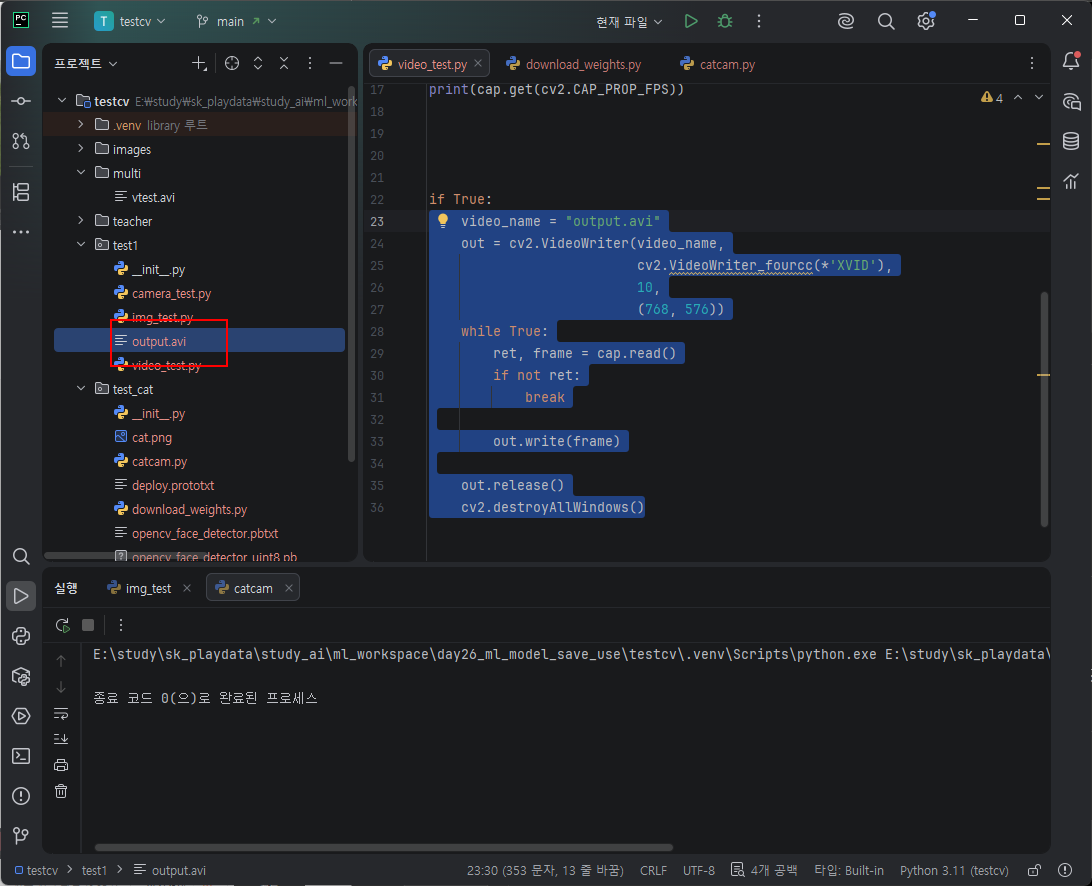Open IDE settings gear

(x=926, y=21)
